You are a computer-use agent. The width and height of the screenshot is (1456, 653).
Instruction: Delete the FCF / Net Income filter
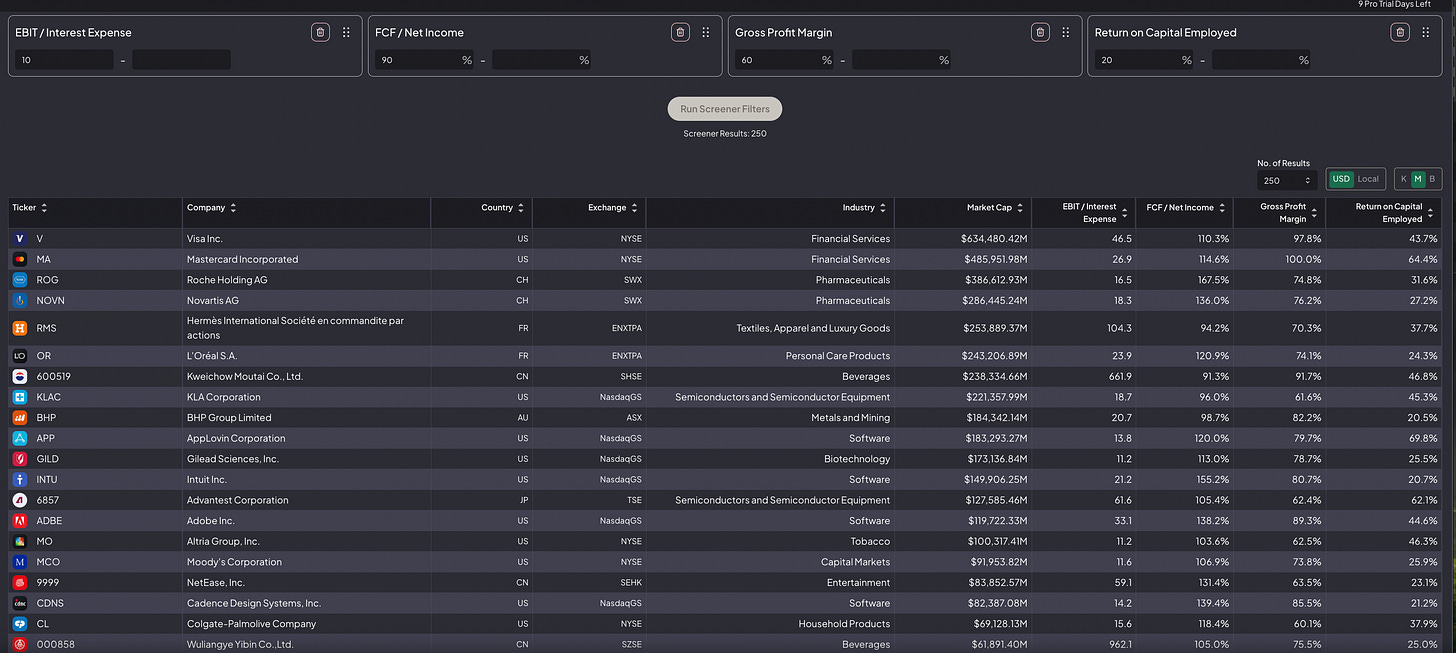(x=680, y=32)
